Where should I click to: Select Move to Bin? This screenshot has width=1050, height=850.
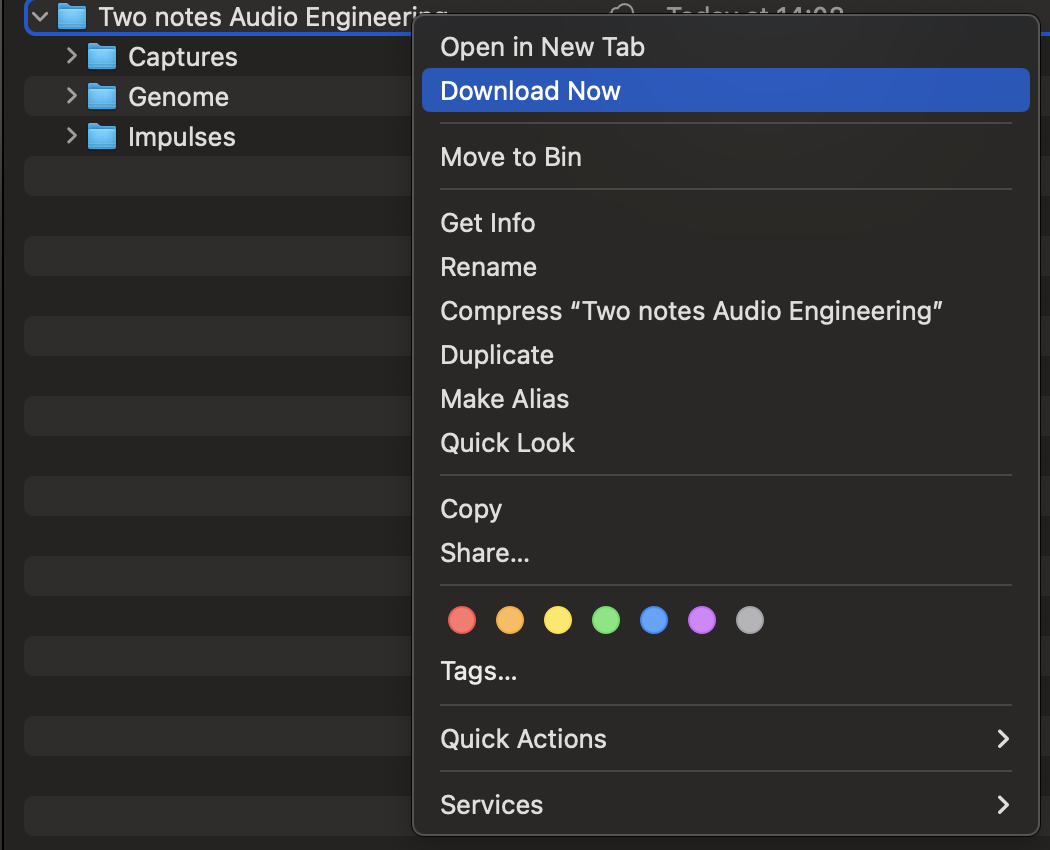click(x=726, y=157)
